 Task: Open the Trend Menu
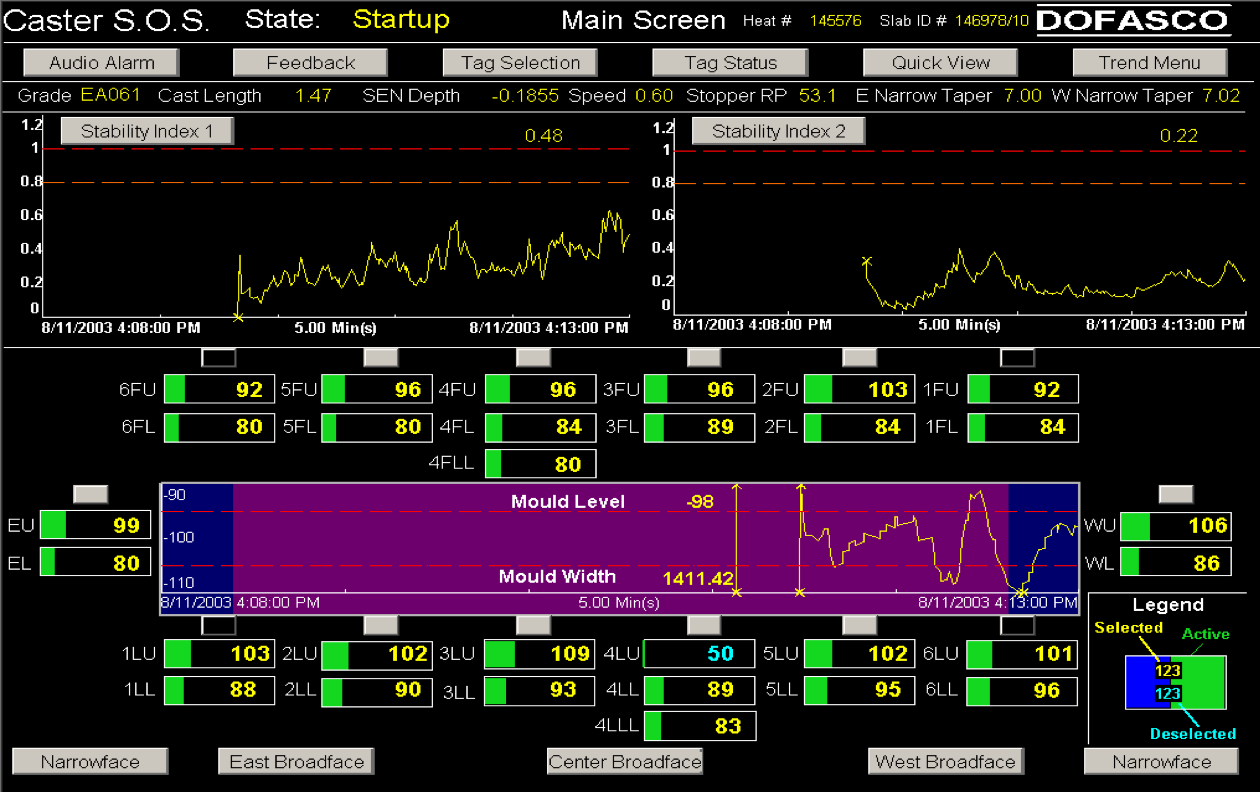tap(1150, 62)
